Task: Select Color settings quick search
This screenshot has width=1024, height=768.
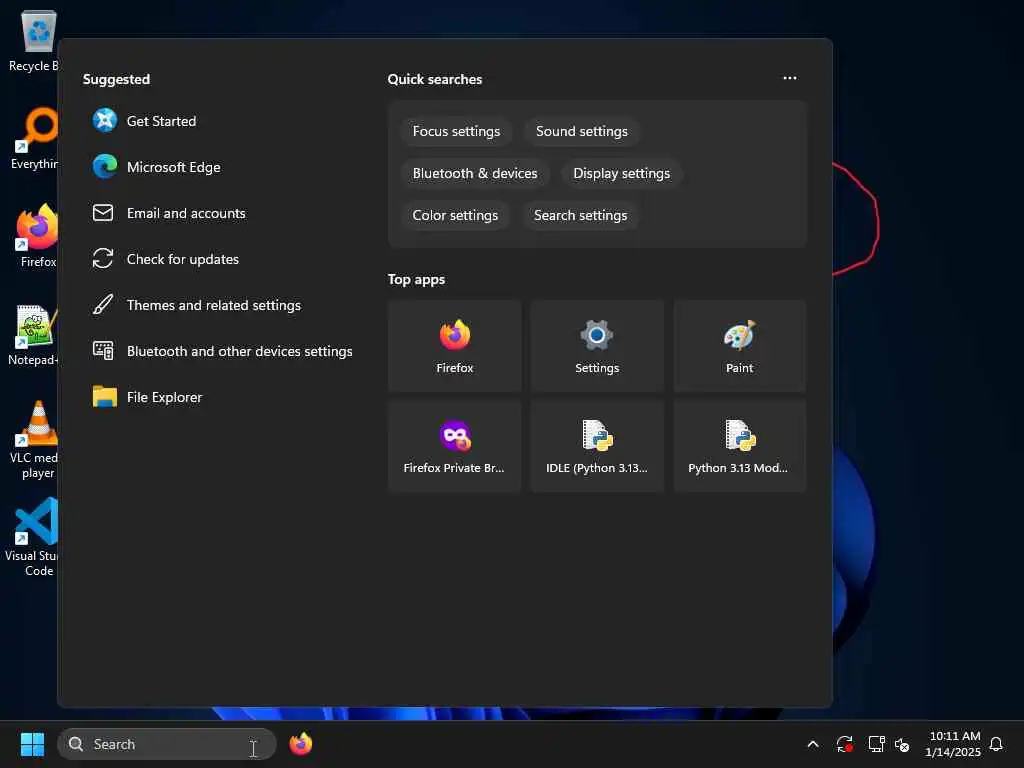Action: (455, 215)
